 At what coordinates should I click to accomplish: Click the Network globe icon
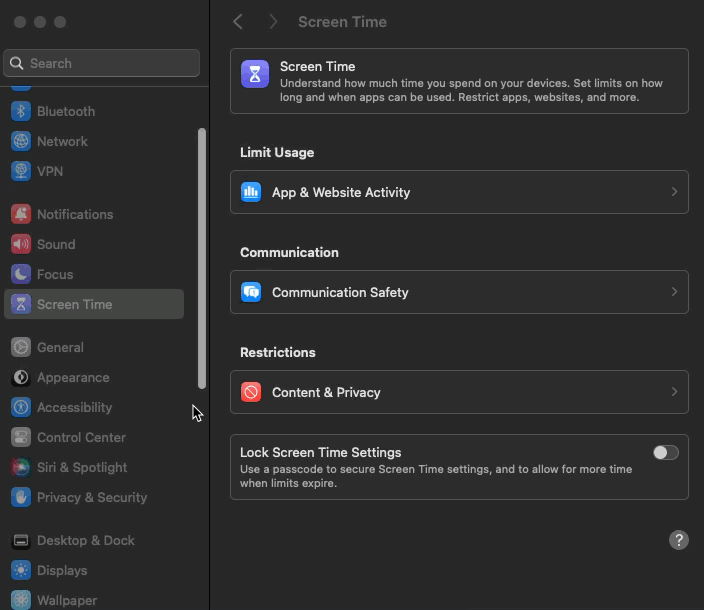pos(21,141)
